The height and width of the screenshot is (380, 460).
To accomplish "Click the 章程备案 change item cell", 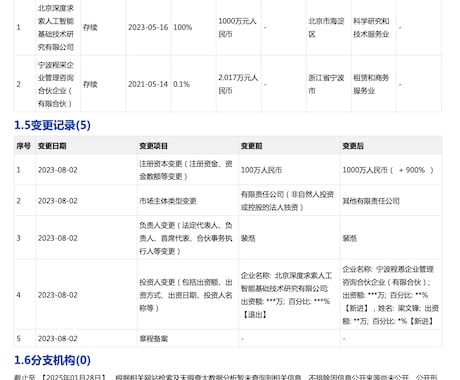I will [x=153, y=339].
